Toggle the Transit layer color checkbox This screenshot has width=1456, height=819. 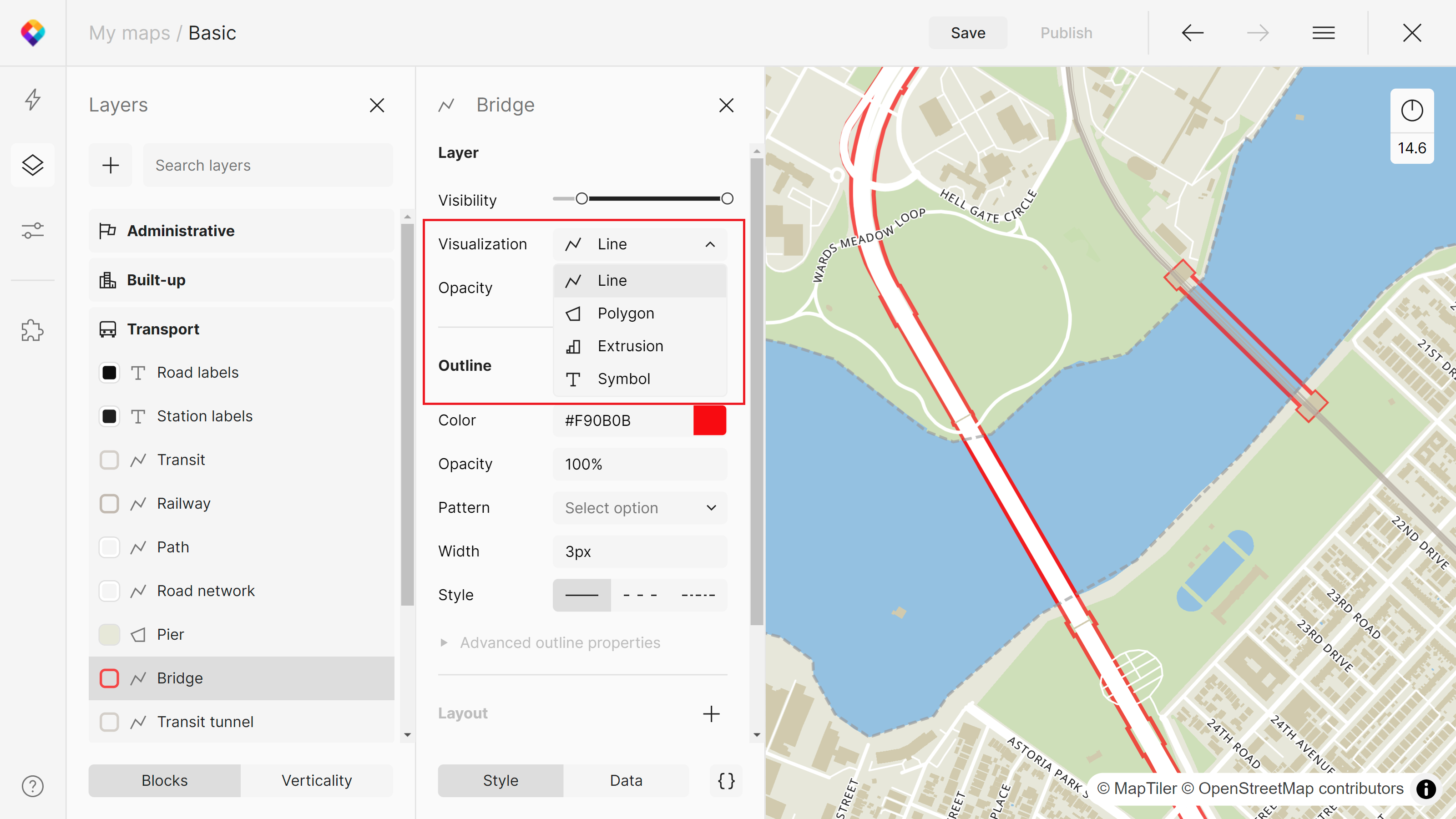(x=109, y=460)
